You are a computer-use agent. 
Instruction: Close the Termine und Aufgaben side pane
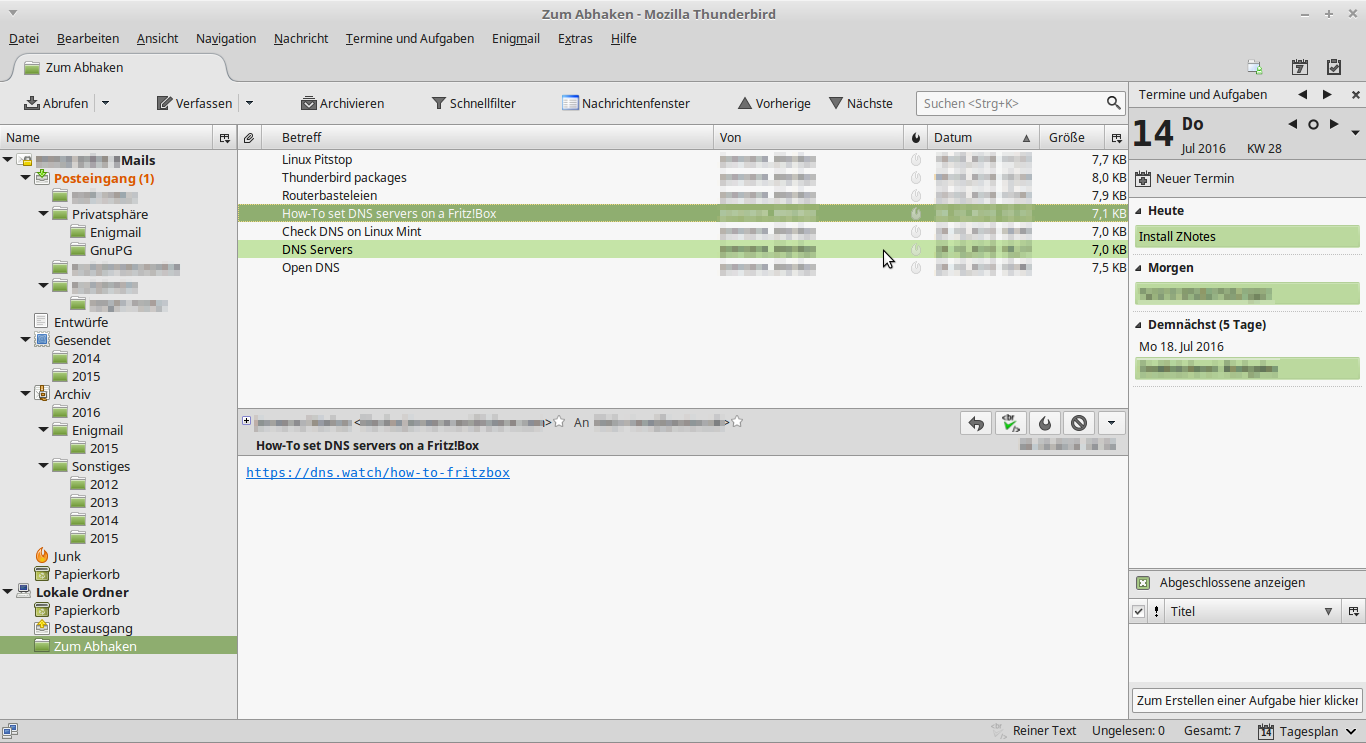pyautogui.click(x=1356, y=95)
